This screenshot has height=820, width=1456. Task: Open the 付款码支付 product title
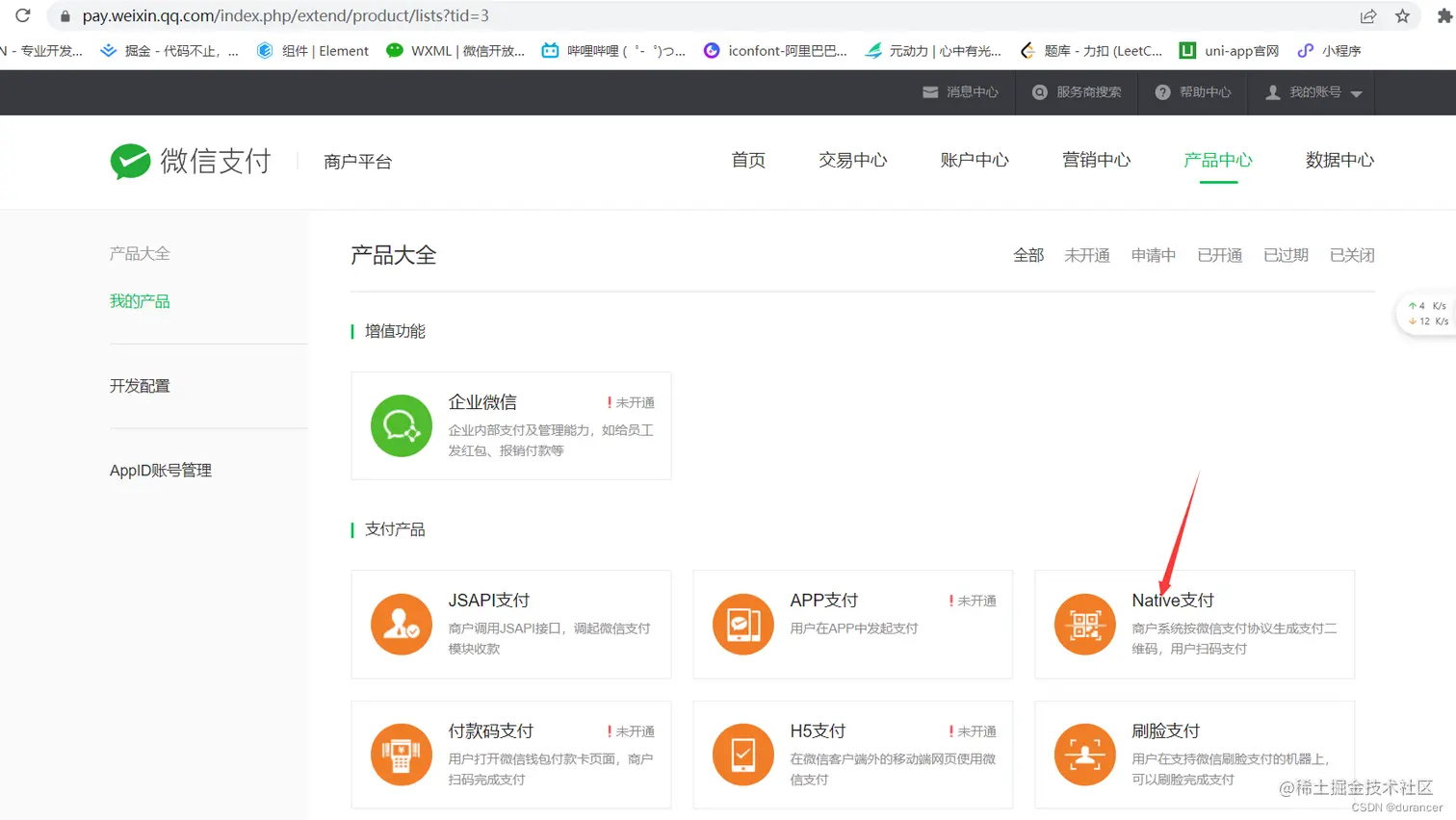[491, 731]
